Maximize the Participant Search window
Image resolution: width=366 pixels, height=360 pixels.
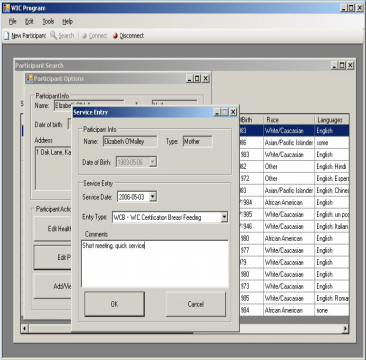click(x=343, y=66)
